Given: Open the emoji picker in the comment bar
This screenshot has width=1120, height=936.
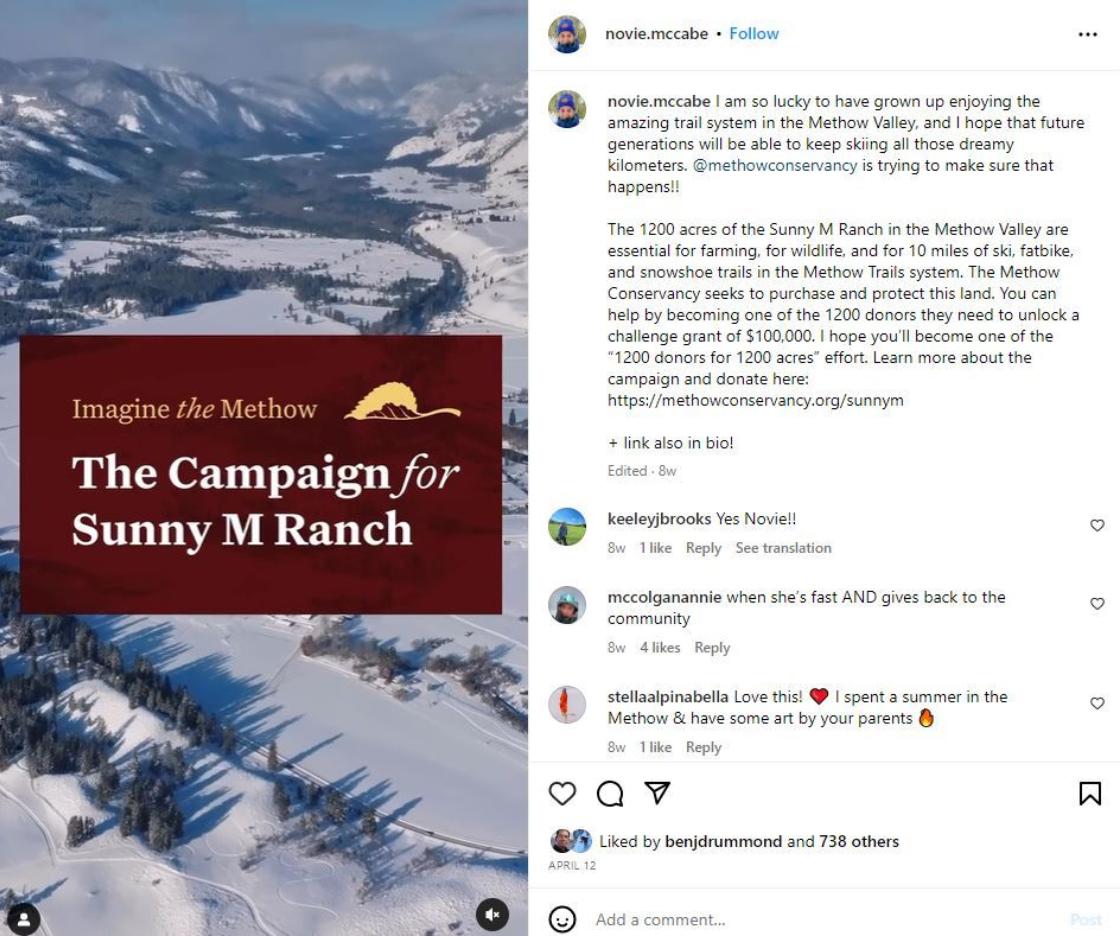Looking at the screenshot, I should tap(562, 919).
